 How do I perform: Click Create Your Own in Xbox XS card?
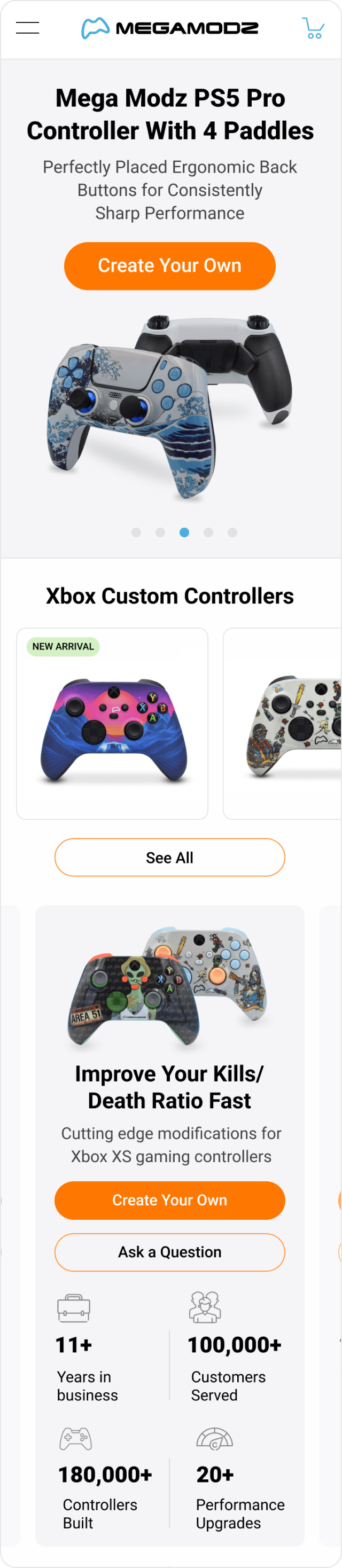pos(170,1199)
